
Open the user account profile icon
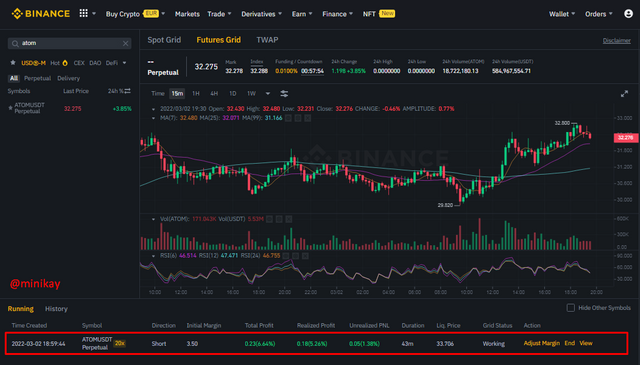tap(628, 13)
